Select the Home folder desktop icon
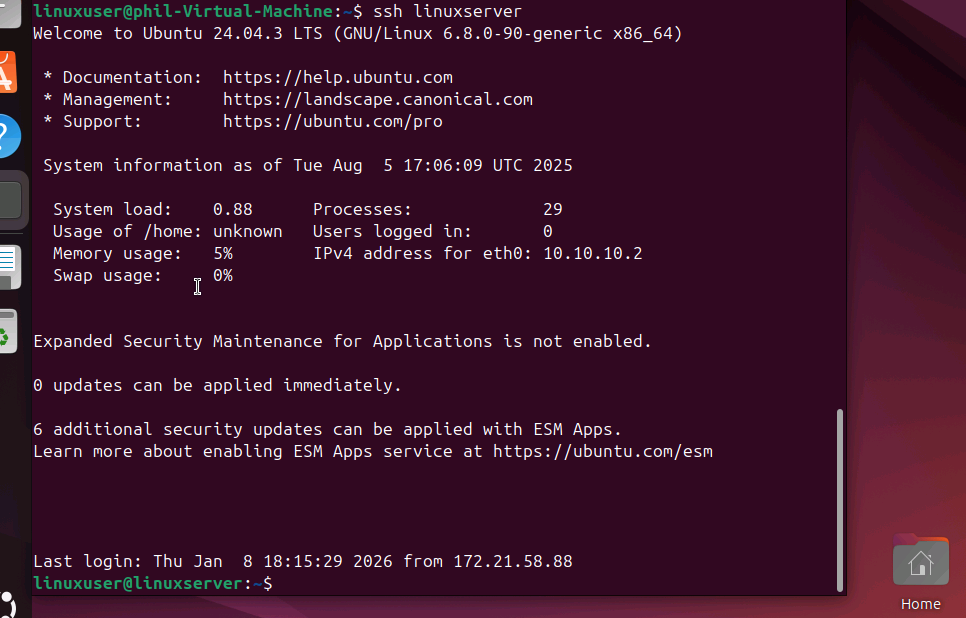This screenshot has height=618, width=966. [920, 564]
